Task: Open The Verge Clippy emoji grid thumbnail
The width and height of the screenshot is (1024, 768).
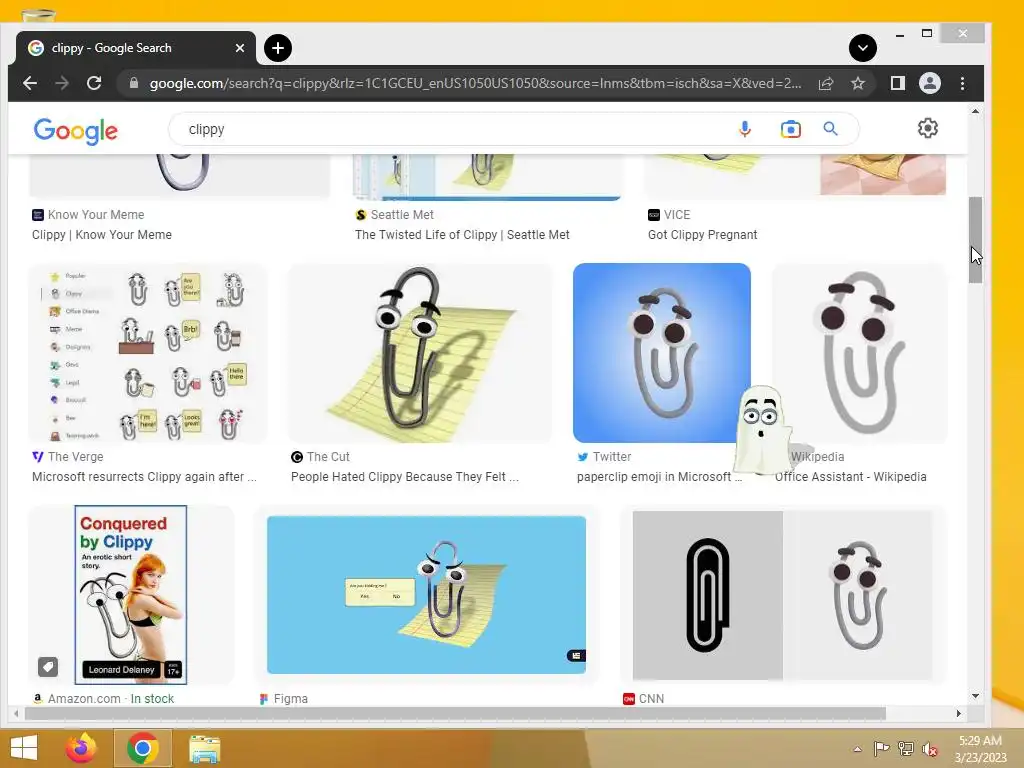Action: (148, 353)
